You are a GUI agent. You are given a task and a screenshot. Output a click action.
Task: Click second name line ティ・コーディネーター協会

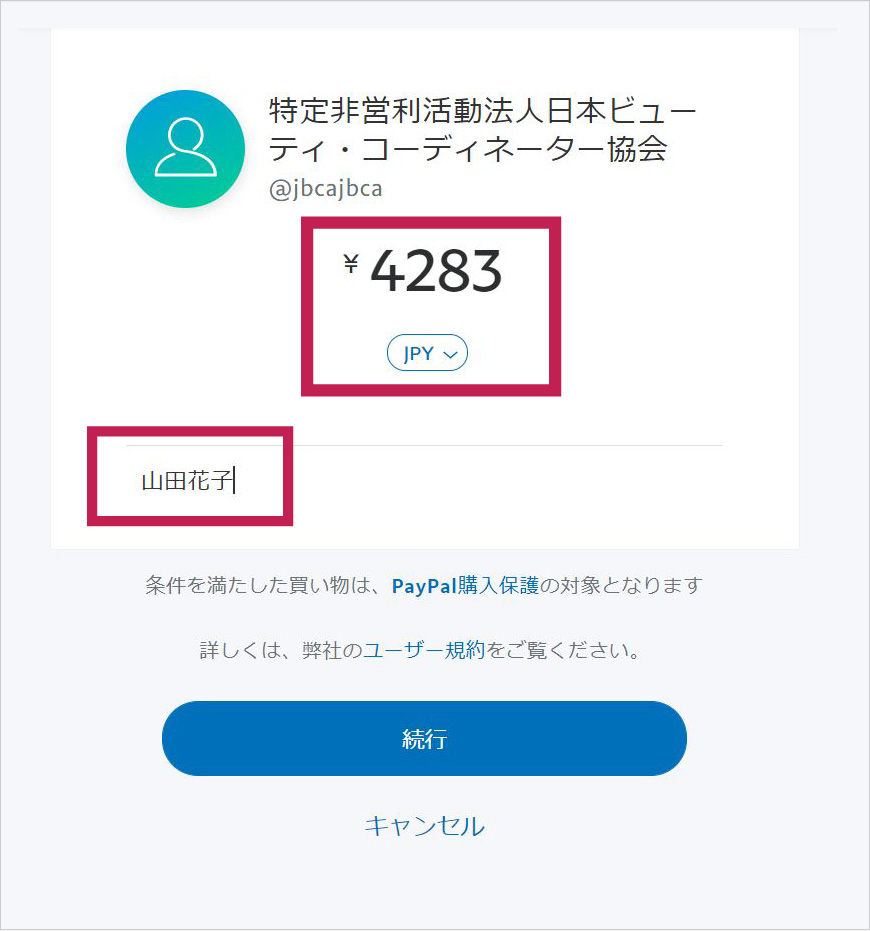point(468,149)
